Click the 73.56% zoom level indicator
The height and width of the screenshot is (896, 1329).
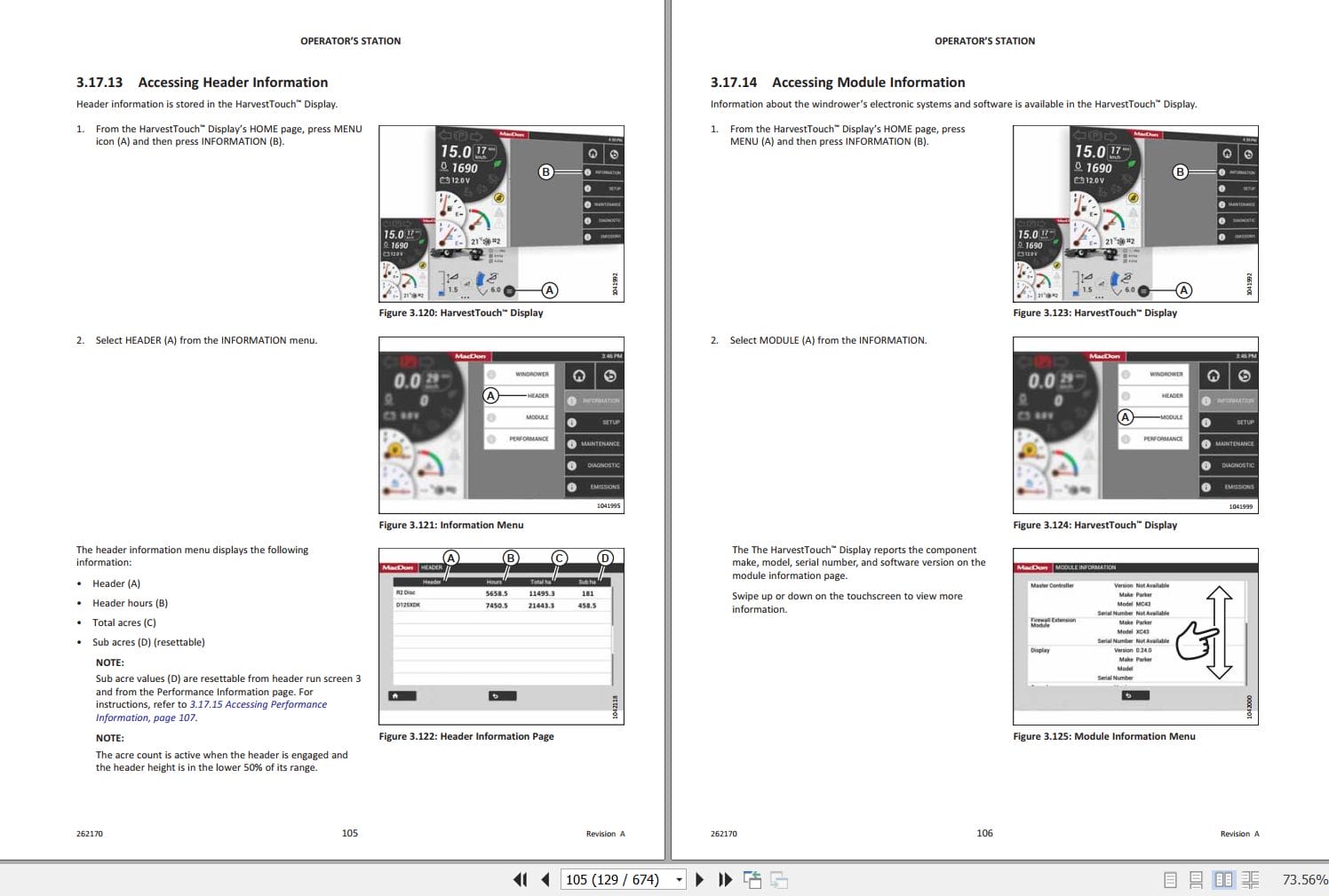[x=1301, y=879]
